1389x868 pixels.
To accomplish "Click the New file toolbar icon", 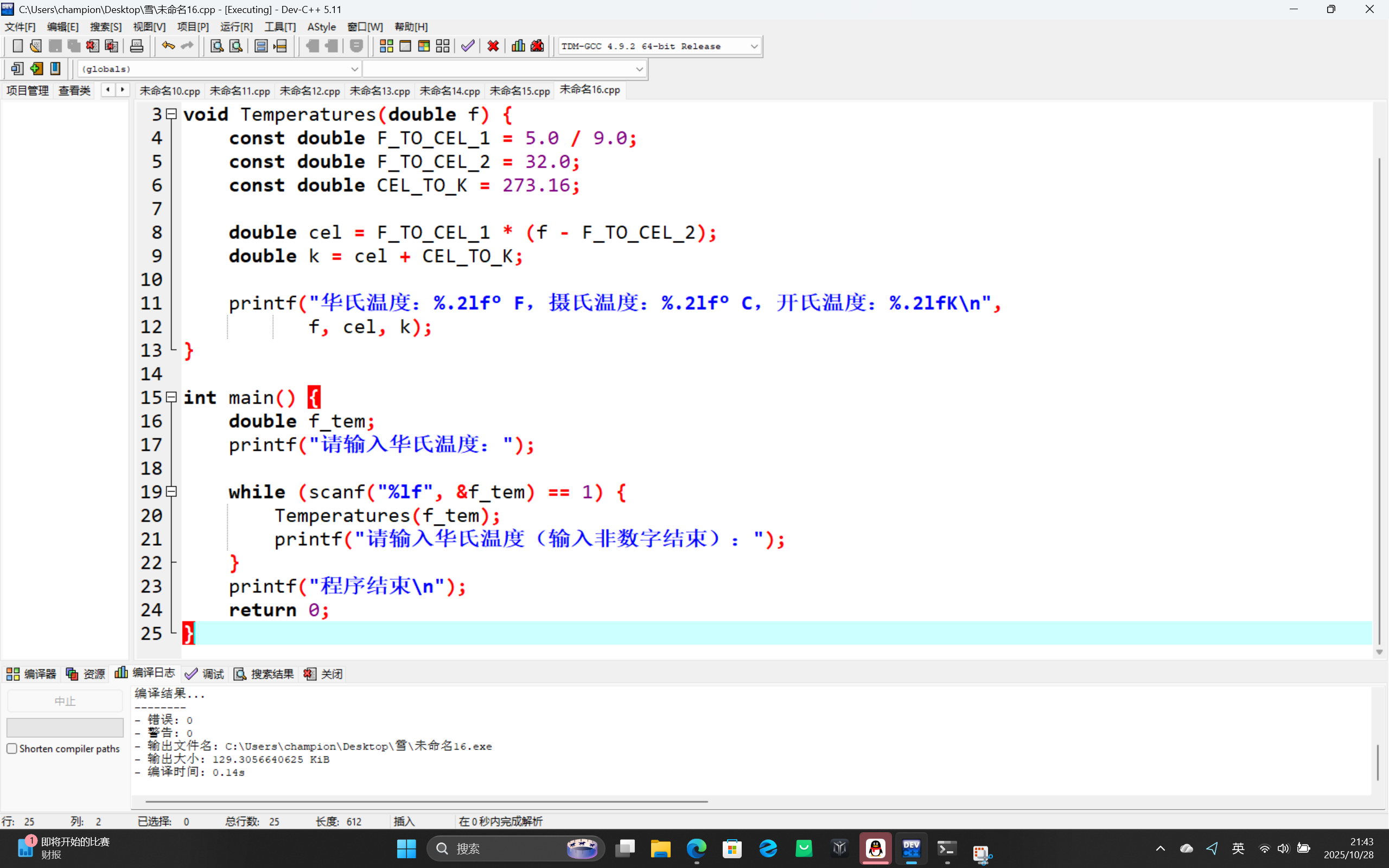I will click(17, 46).
